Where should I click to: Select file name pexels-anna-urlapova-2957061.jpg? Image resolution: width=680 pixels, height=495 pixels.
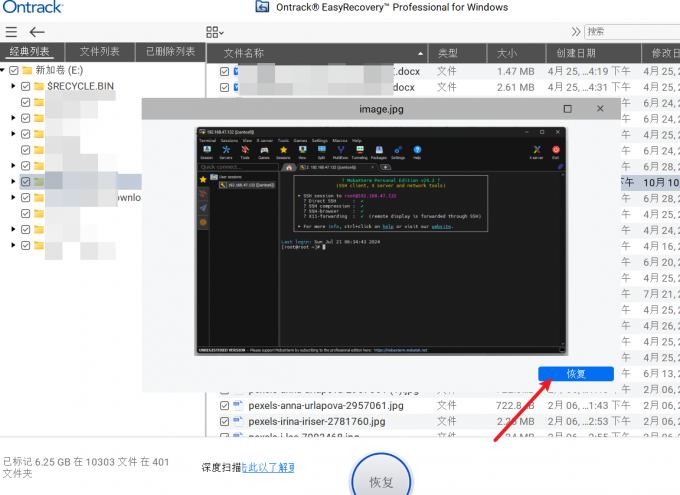pos(326,406)
